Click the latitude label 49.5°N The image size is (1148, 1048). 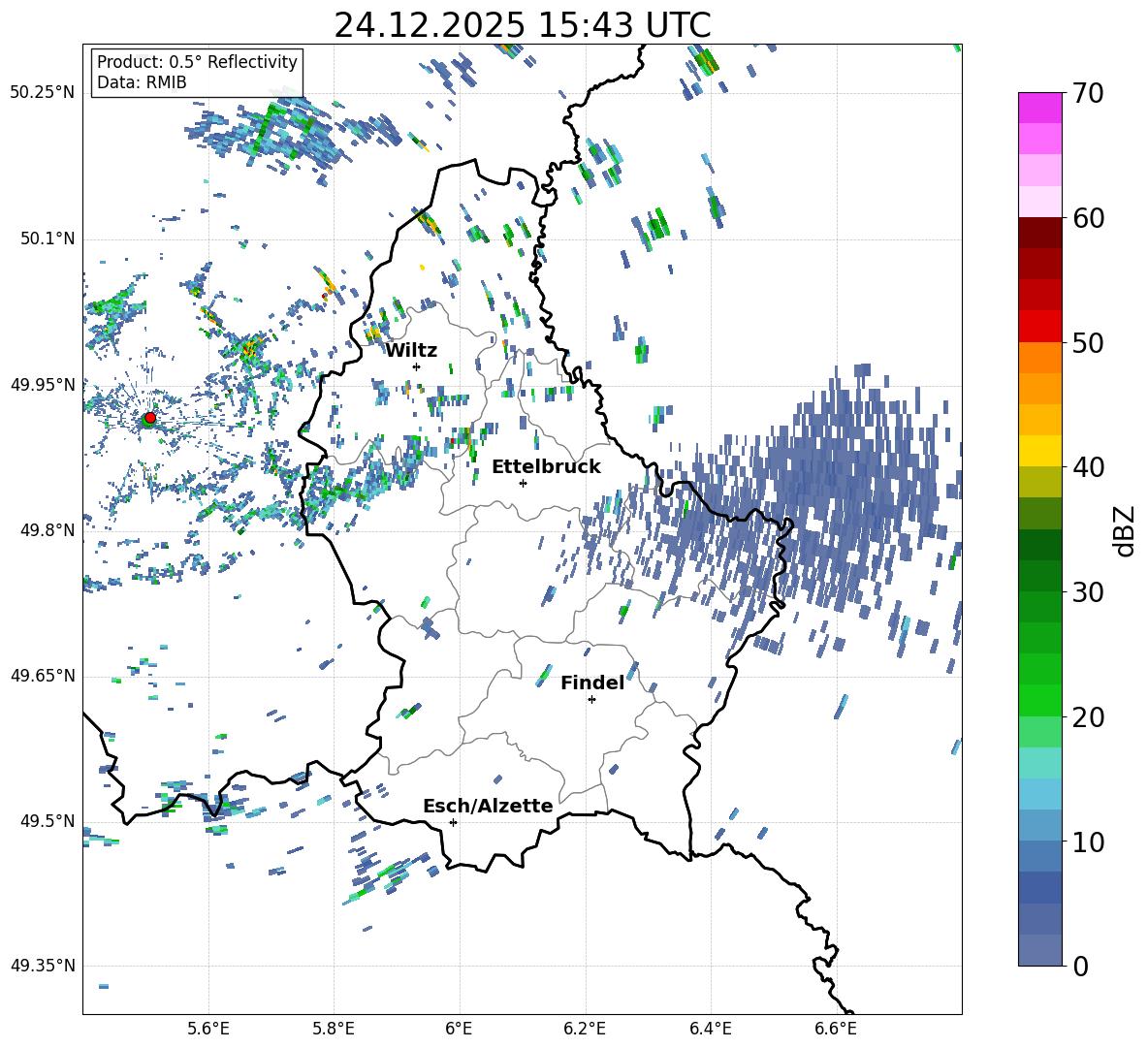48,821
